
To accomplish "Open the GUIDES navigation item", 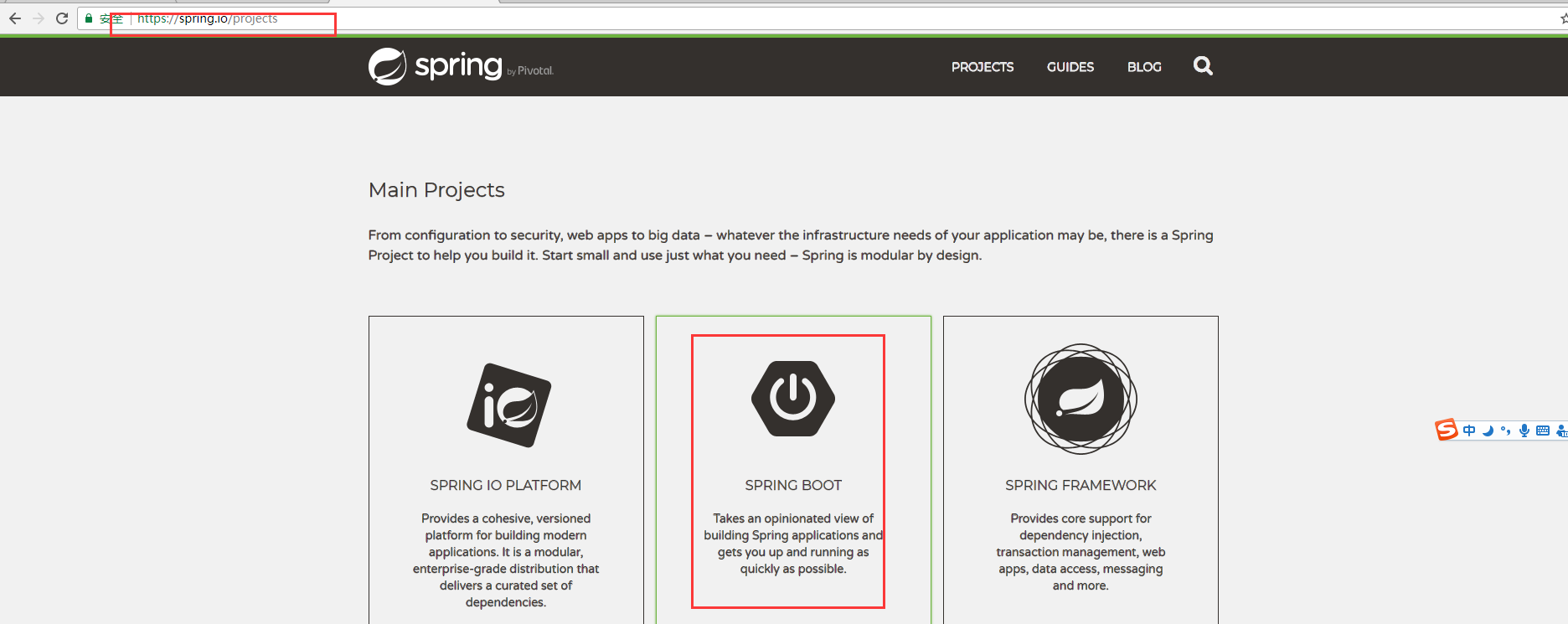I will click(x=1070, y=67).
